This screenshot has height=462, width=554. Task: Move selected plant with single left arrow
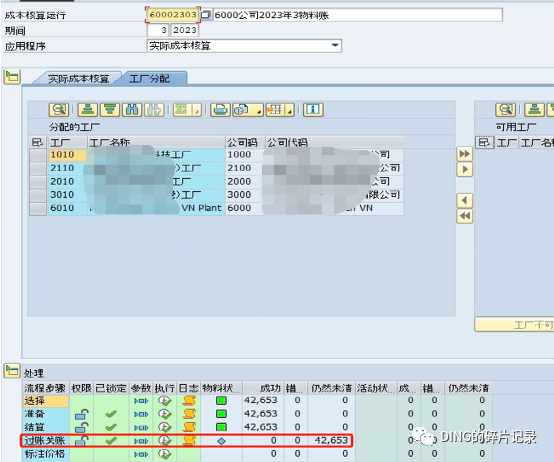pos(465,201)
